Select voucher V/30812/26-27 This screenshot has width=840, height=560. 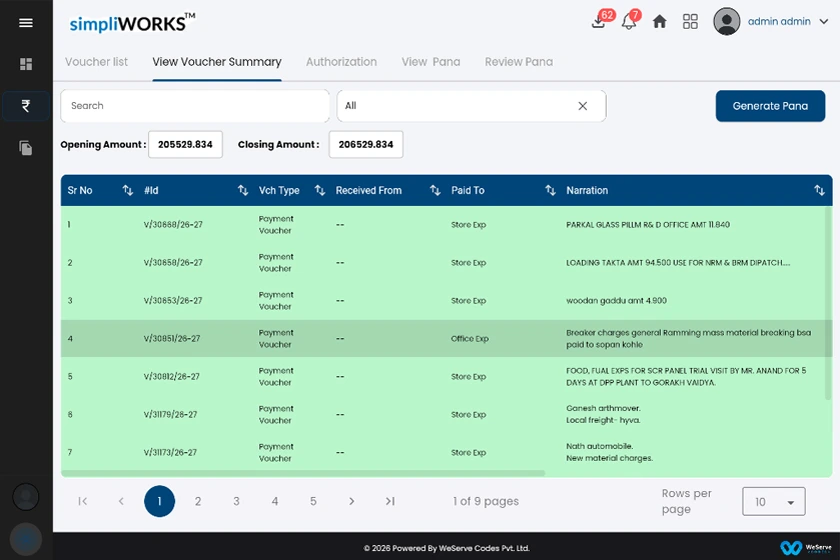pos(171,377)
